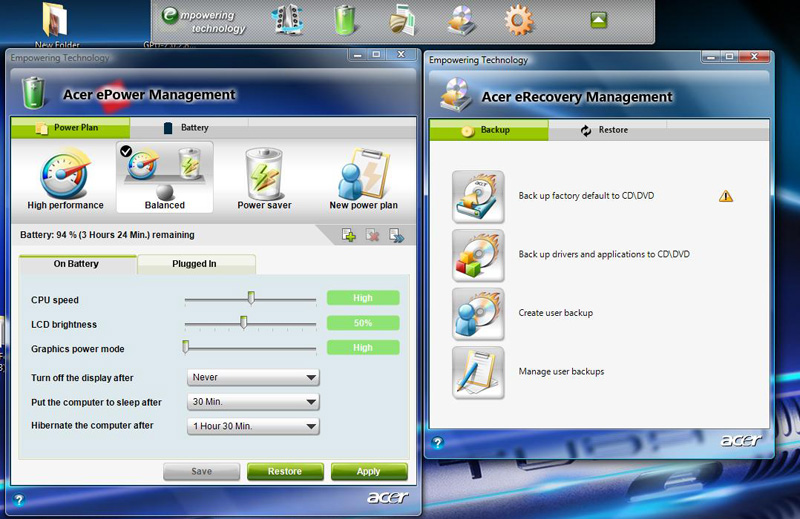Open orange gear eSettings icon in toolbar
The image size is (800, 519).
click(x=518, y=20)
